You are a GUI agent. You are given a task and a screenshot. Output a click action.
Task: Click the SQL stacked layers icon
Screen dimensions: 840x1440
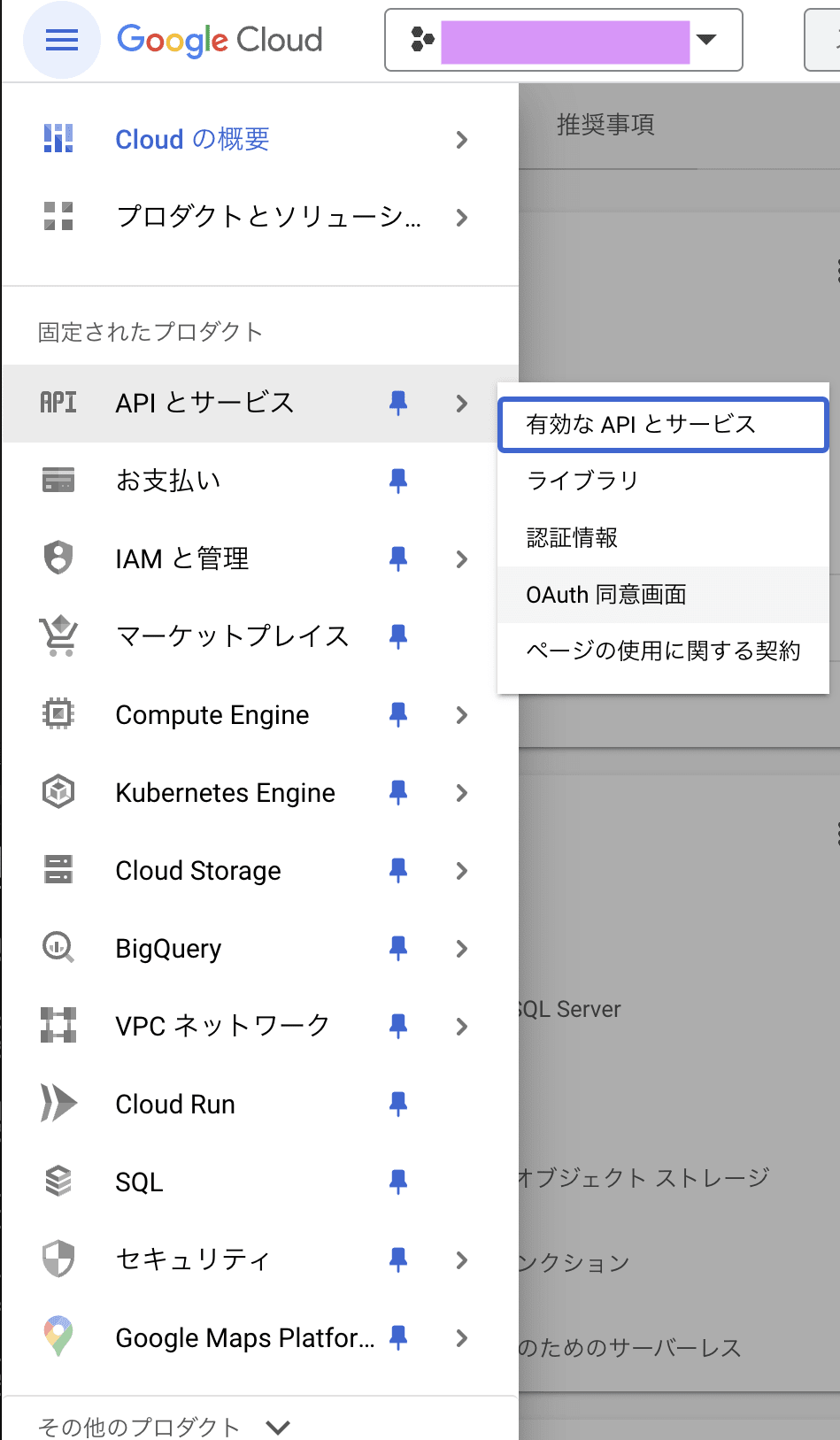58,1182
